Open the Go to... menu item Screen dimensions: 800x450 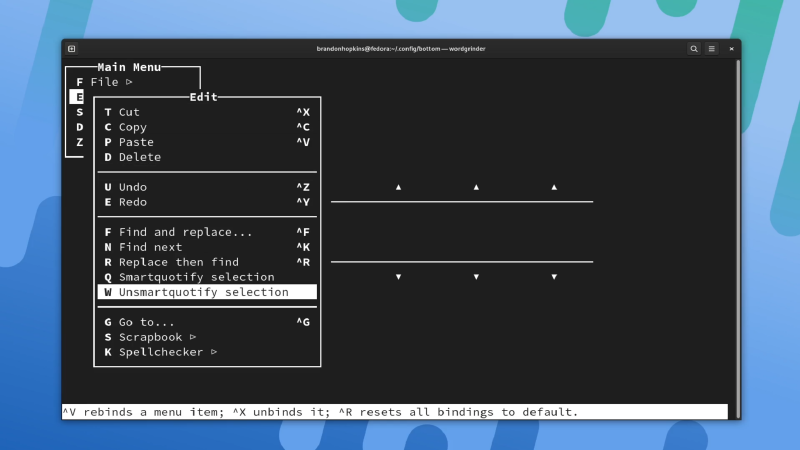146,322
